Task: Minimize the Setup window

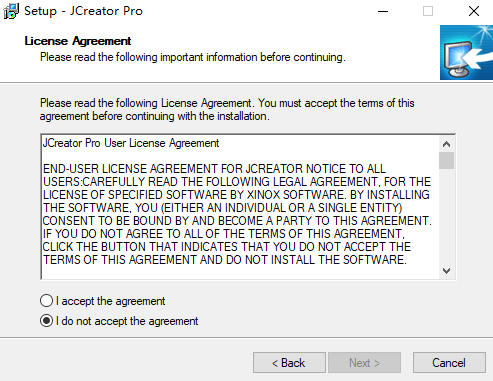Action: coord(383,11)
